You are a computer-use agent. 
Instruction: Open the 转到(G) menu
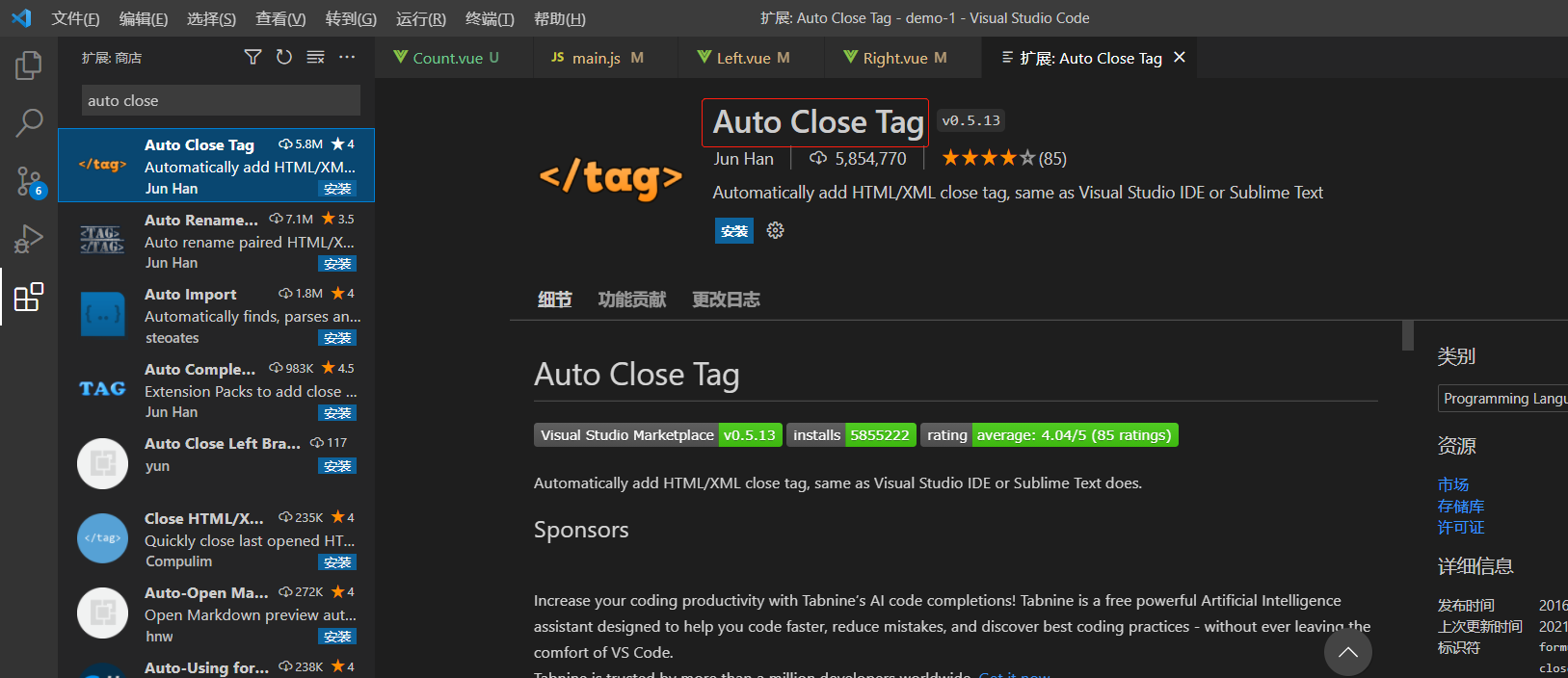(351, 18)
